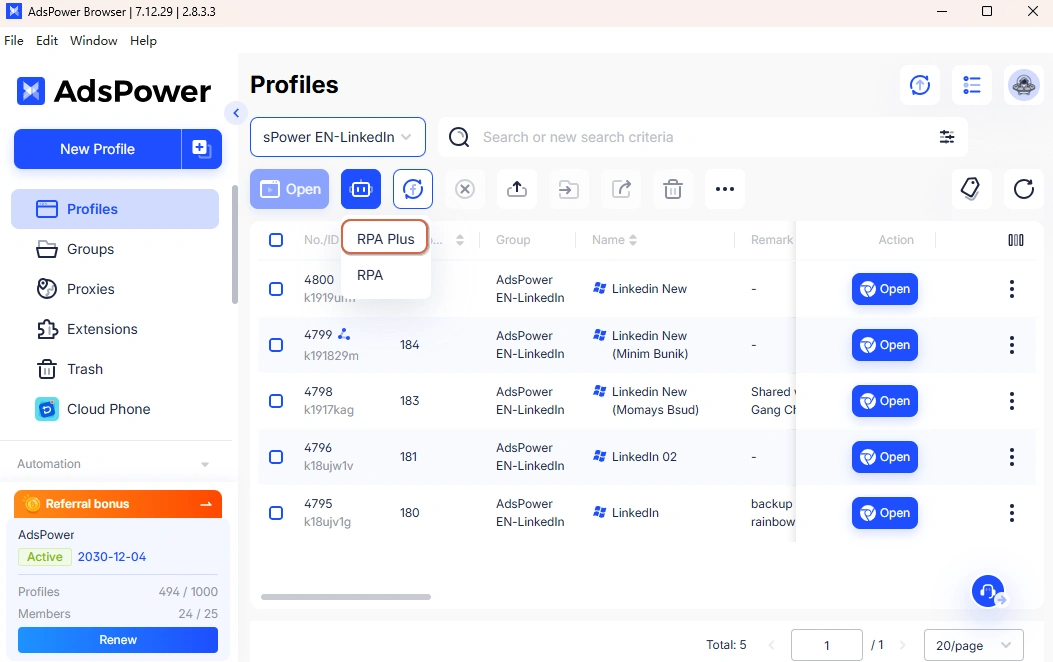Click the trash icon to delete selected profiles
The width and height of the screenshot is (1053, 662).
coord(672,188)
